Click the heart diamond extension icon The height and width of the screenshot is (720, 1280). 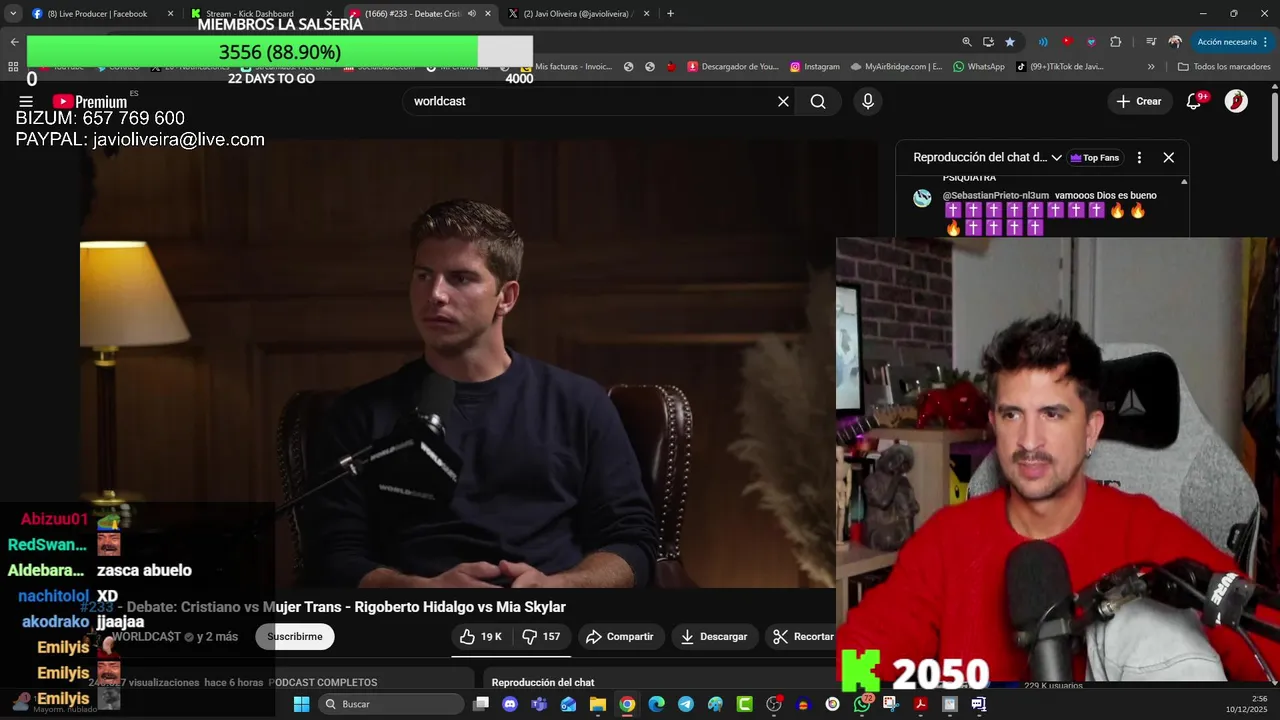[1091, 42]
